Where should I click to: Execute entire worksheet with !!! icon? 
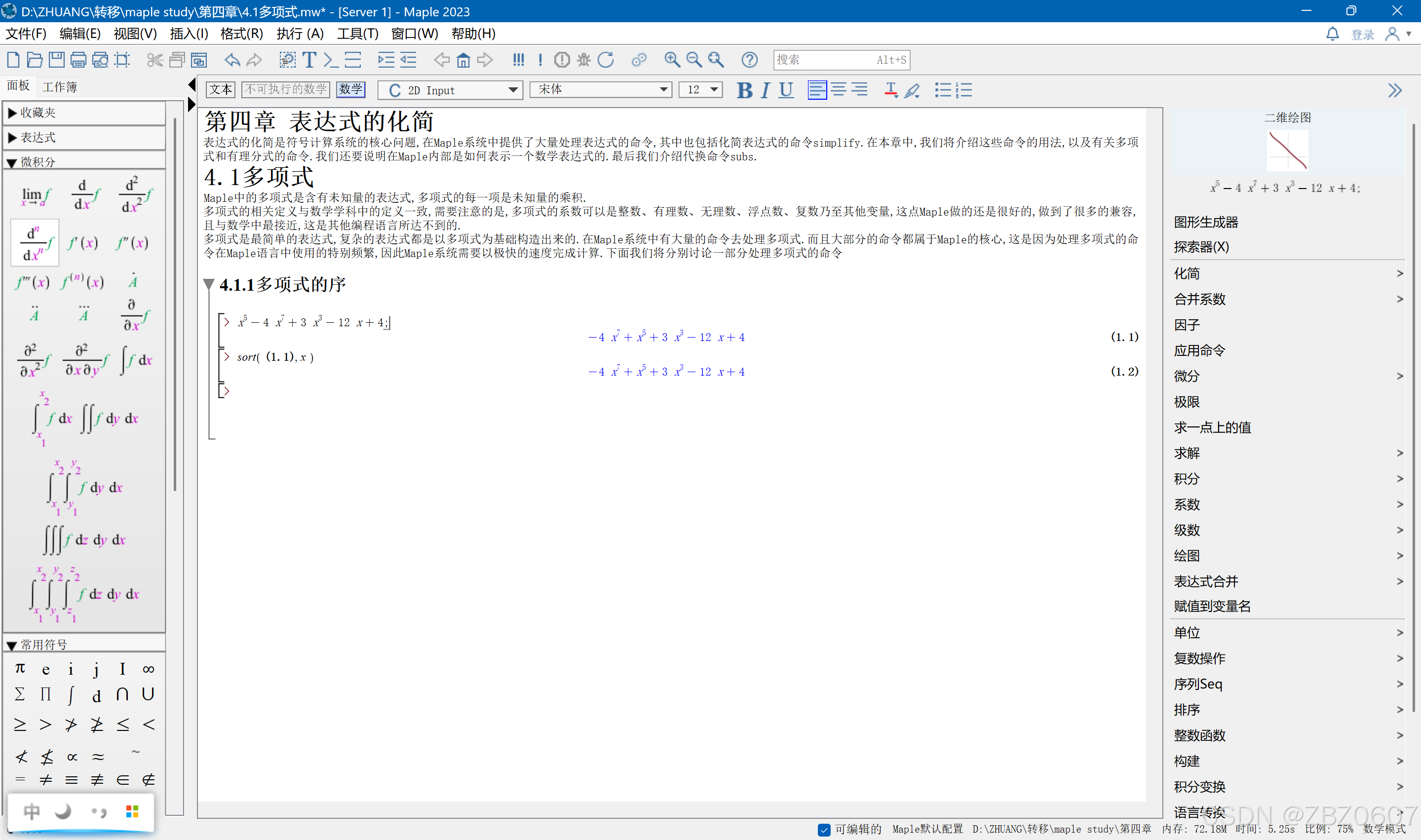point(518,59)
